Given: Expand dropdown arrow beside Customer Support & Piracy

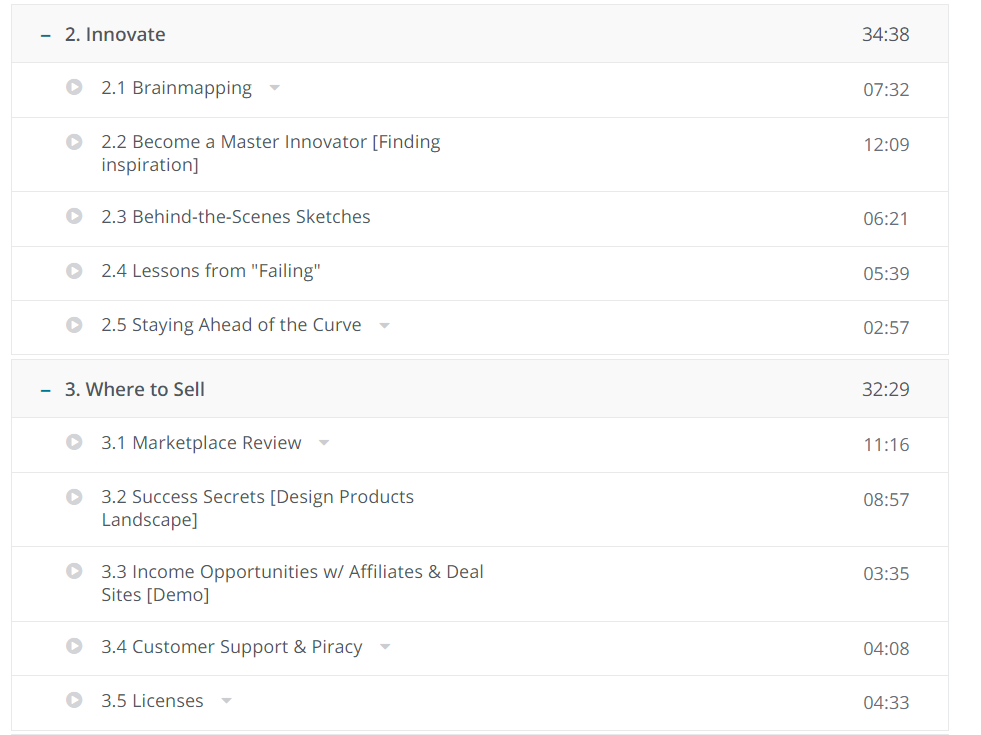Looking at the screenshot, I should [x=385, y=647].
